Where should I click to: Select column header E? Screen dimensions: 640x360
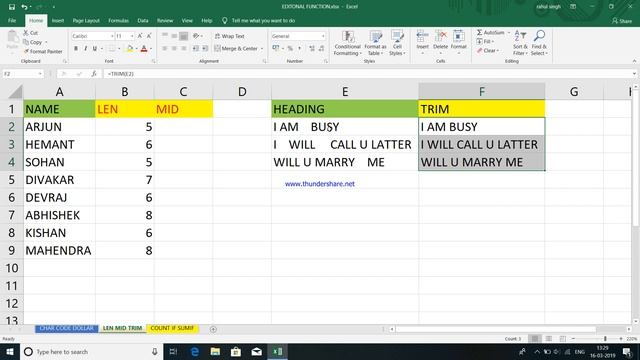coord(345,91)
